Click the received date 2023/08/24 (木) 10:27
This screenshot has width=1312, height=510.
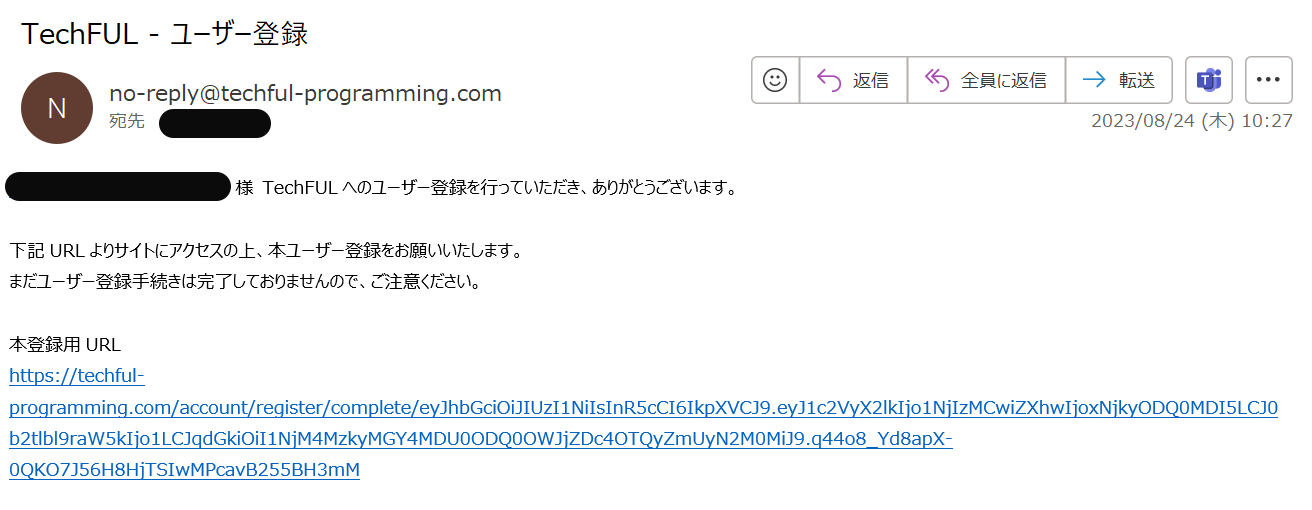pos(1191,121)
